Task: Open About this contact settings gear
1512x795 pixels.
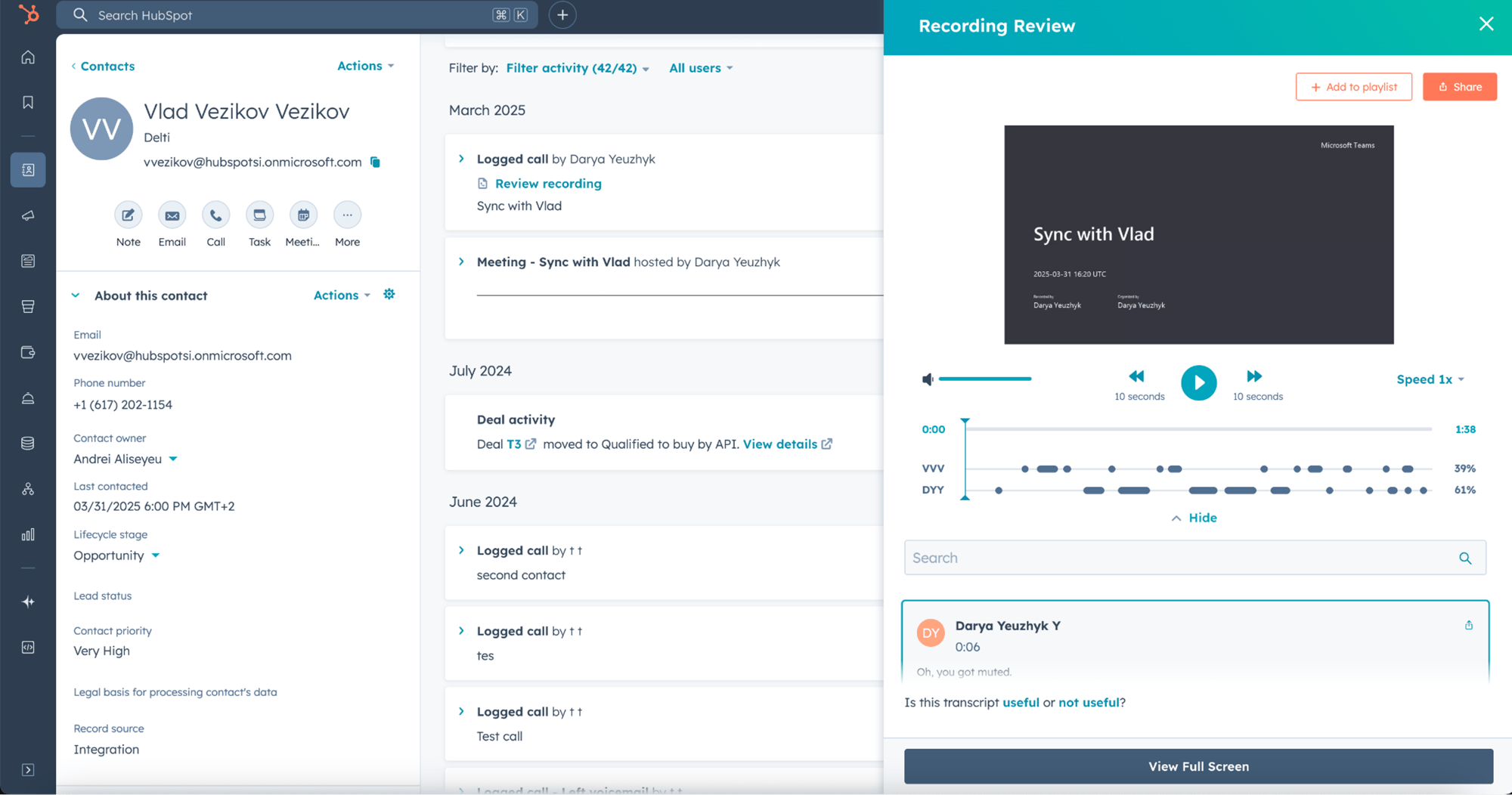Action: tap(389, 295)
